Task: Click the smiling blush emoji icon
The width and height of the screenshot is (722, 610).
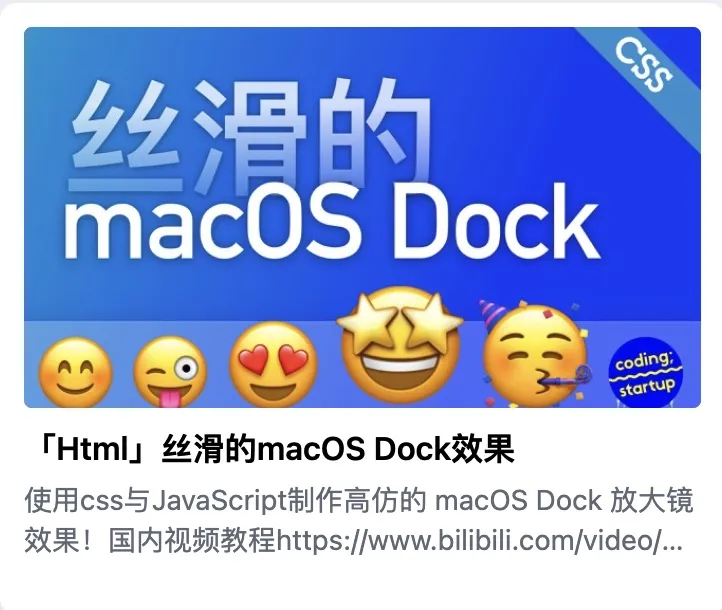Action: [x=75, y=372]
